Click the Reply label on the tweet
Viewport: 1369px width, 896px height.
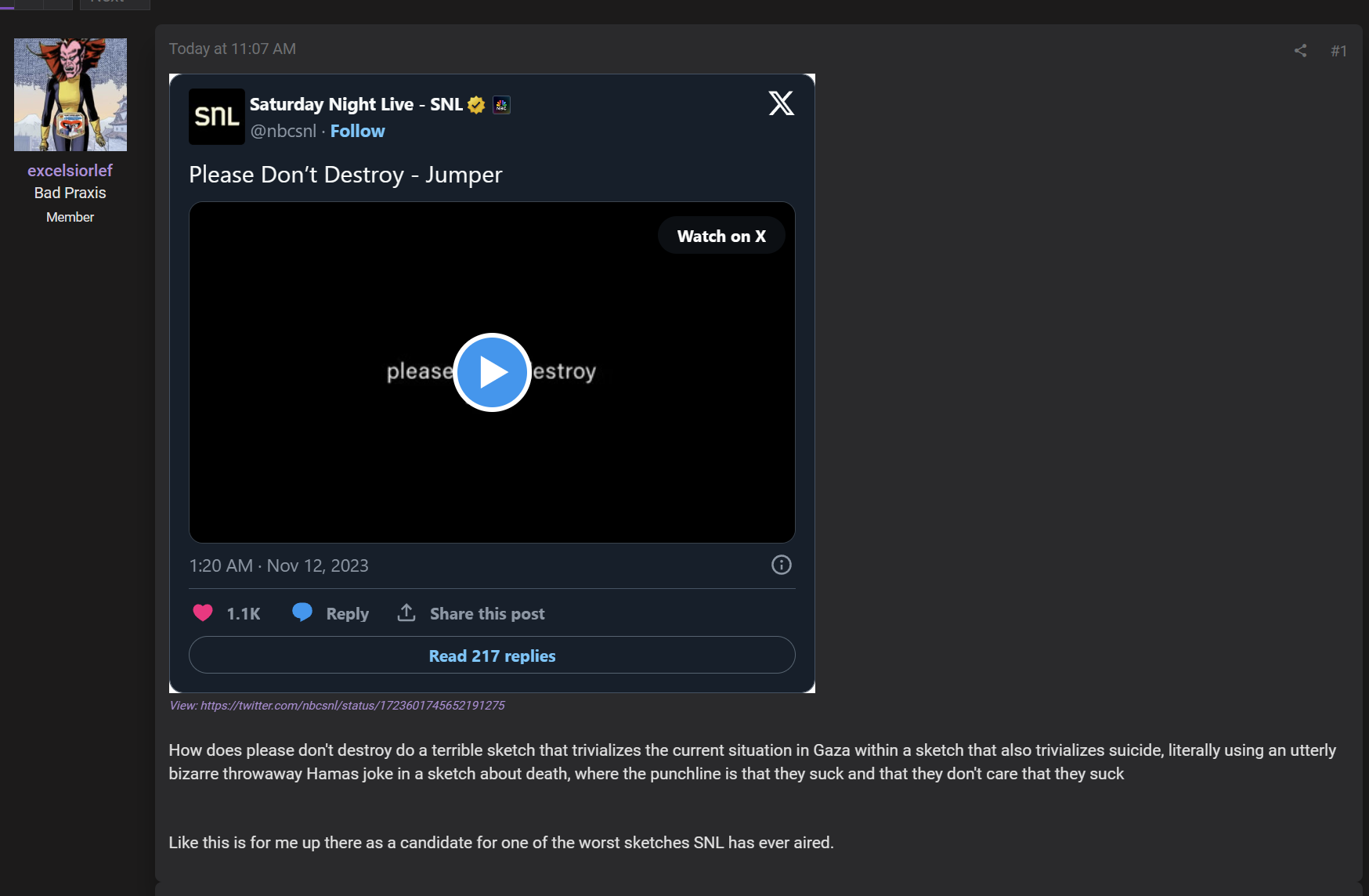348,614
